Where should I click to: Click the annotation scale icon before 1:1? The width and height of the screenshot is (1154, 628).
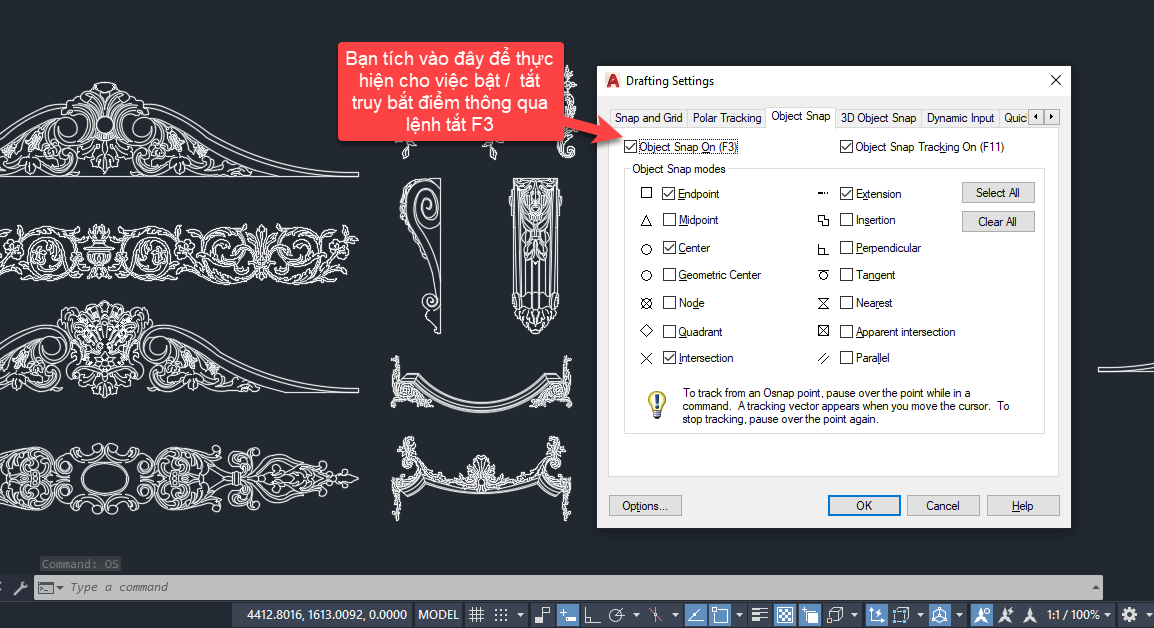click(1030, 615)
